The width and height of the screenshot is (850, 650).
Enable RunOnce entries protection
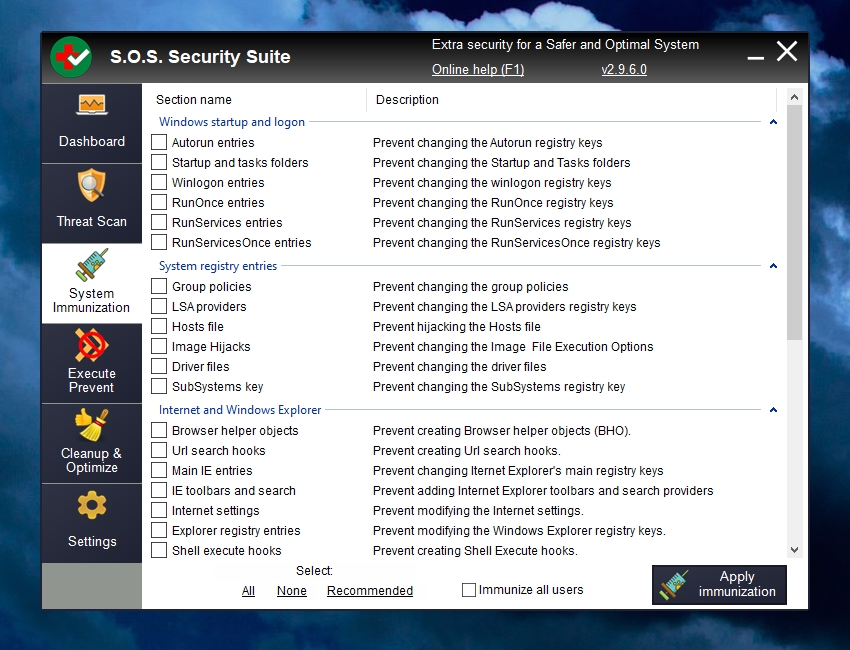tap(159, 202)
